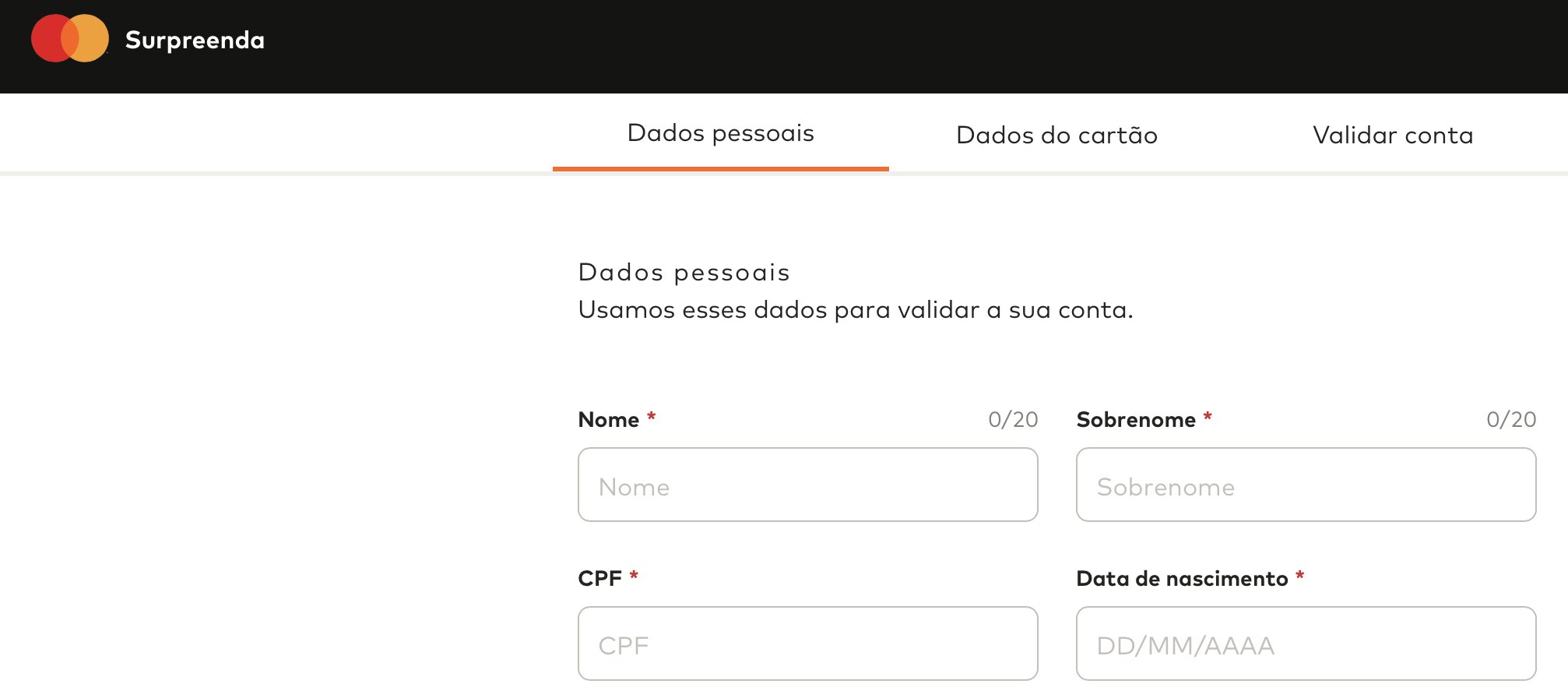1568x698 pixels.
Task: Click the red asterisk beside CPF
Action: tap(634, 576)
